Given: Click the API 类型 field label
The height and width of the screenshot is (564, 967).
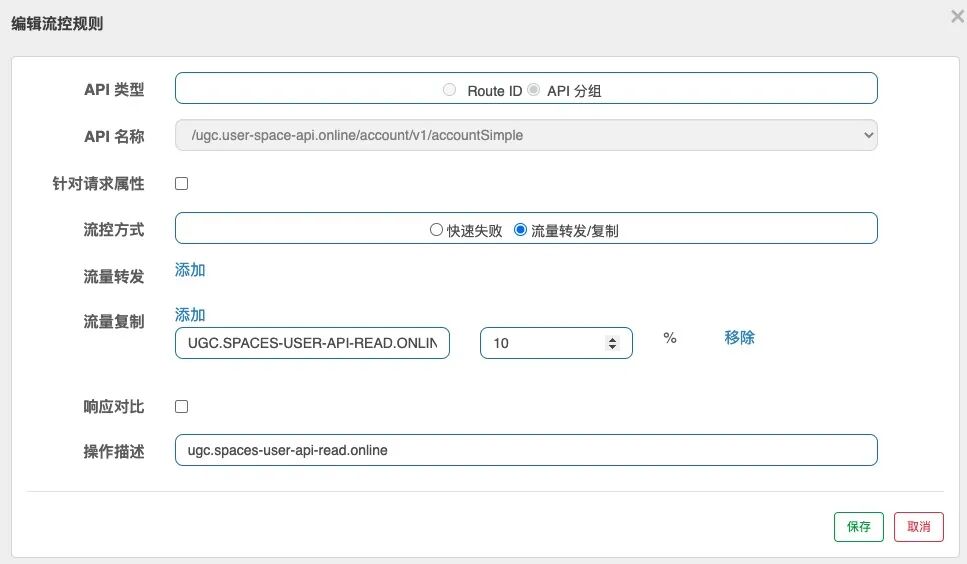Looking at the screenshot, I should coord(114,90).
